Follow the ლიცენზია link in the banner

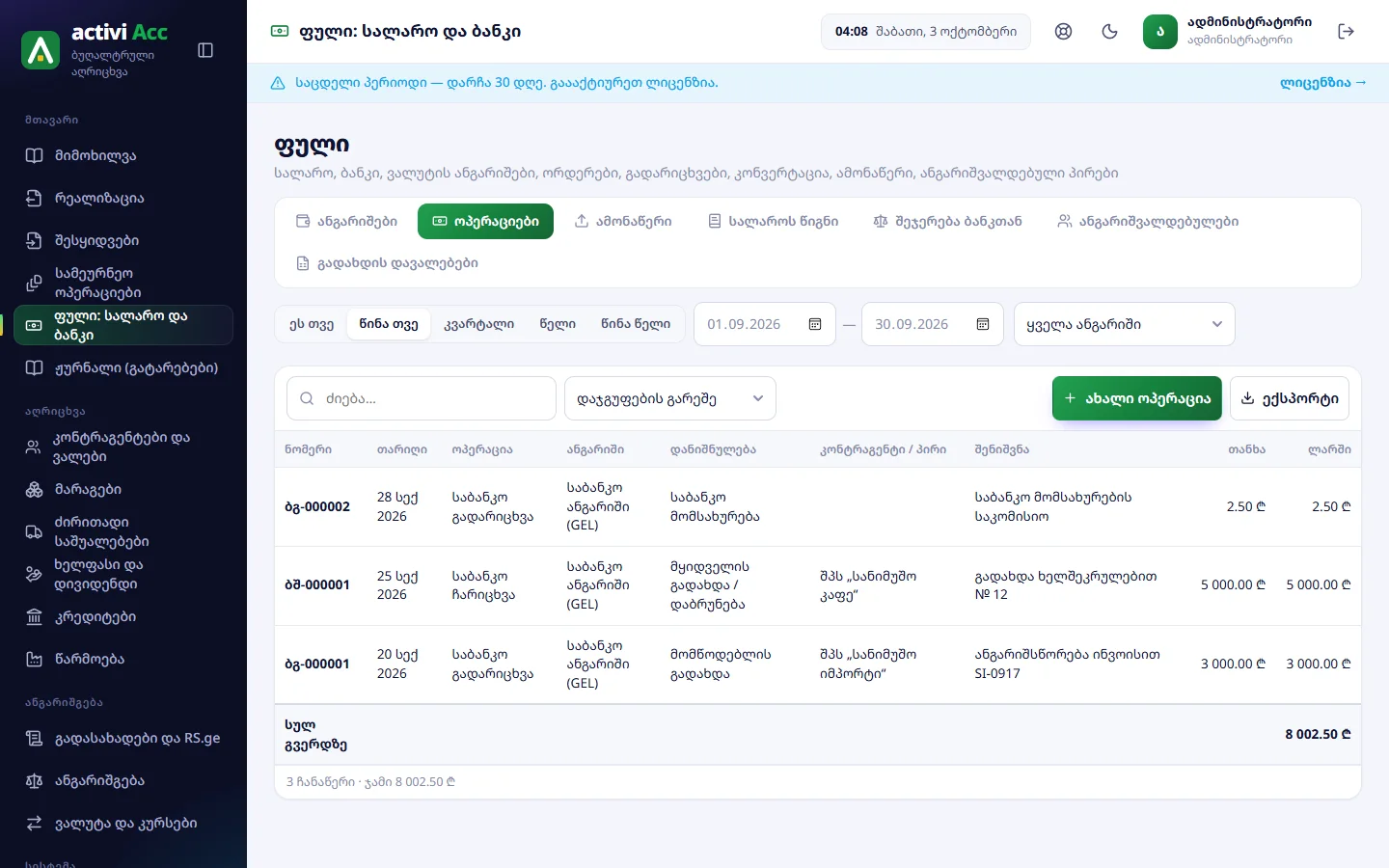[x=1323, y=83]
